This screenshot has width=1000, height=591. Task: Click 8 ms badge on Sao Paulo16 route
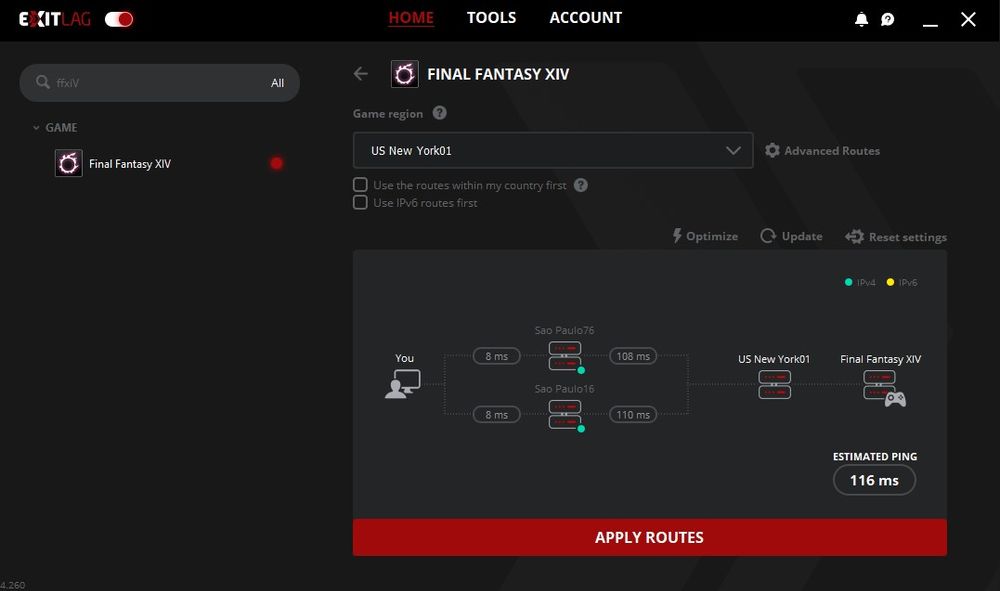[x=496, y=414]
